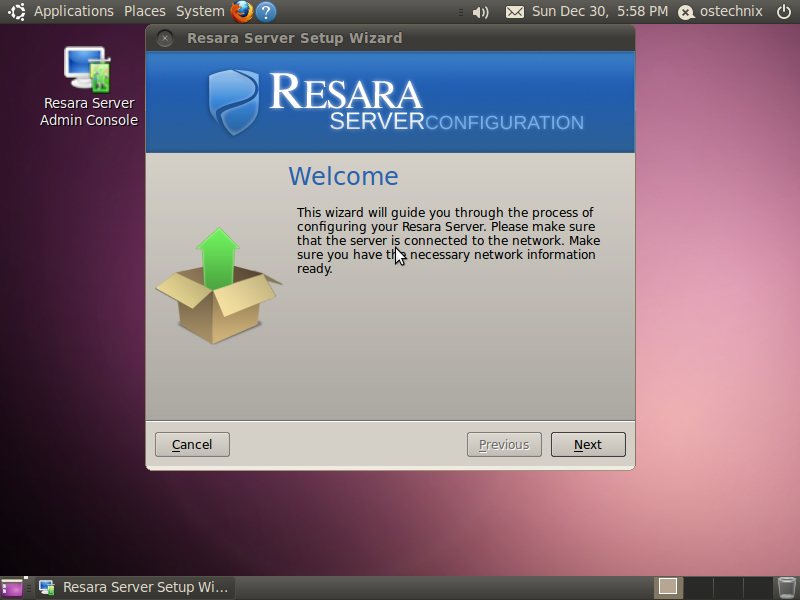
Task: Launch Firefox from the top panel
Action: tap(242, 11)
